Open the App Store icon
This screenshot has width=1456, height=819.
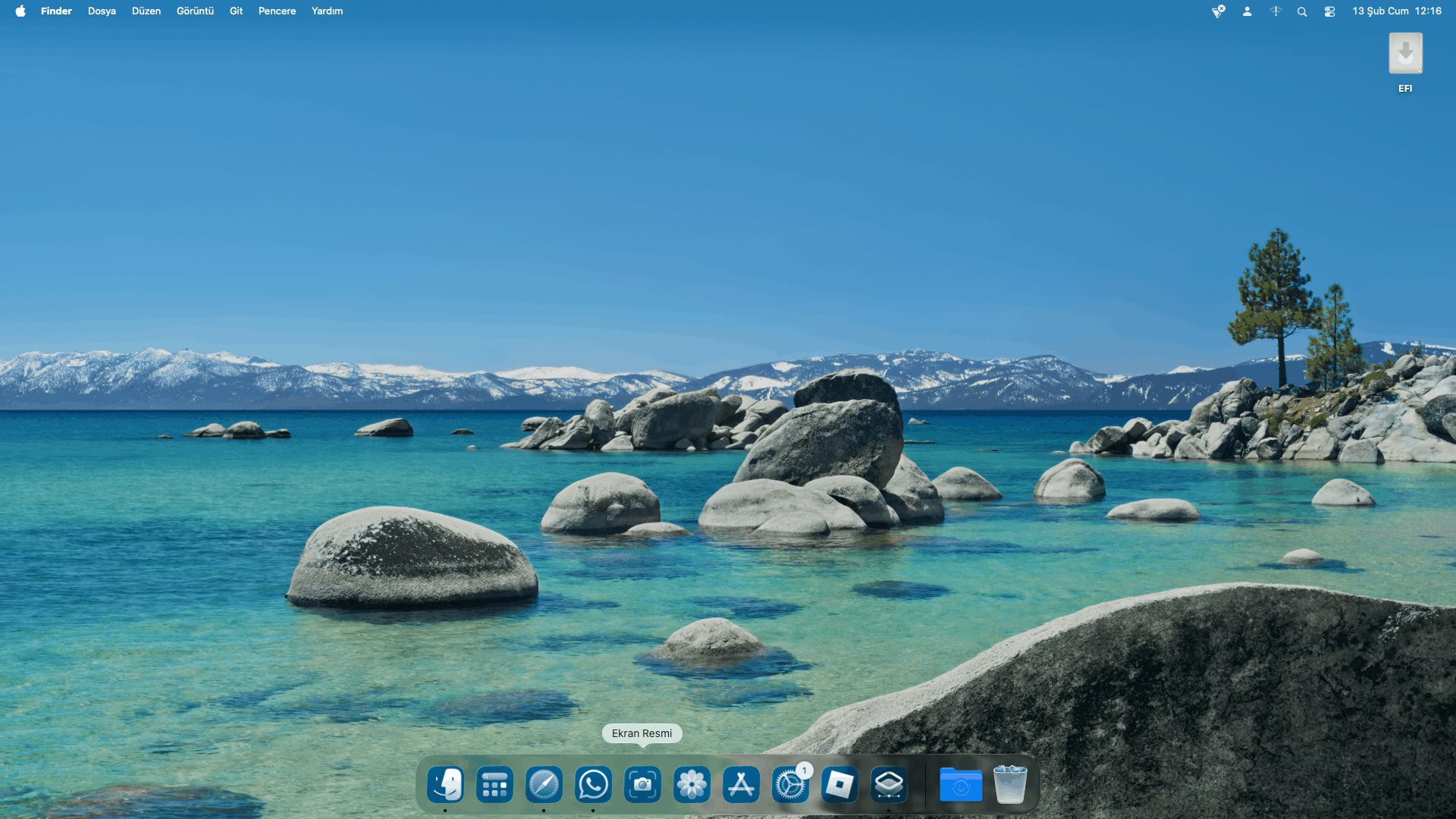click(741, 784)
